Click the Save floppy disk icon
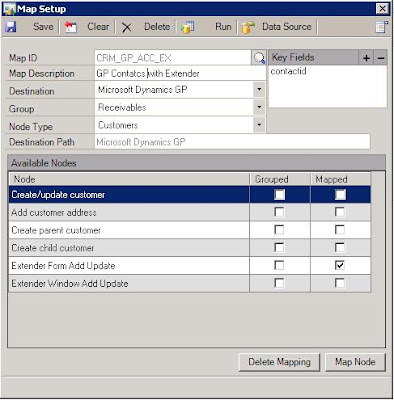This screenshot has height=400, width=394. click(11, 27)
